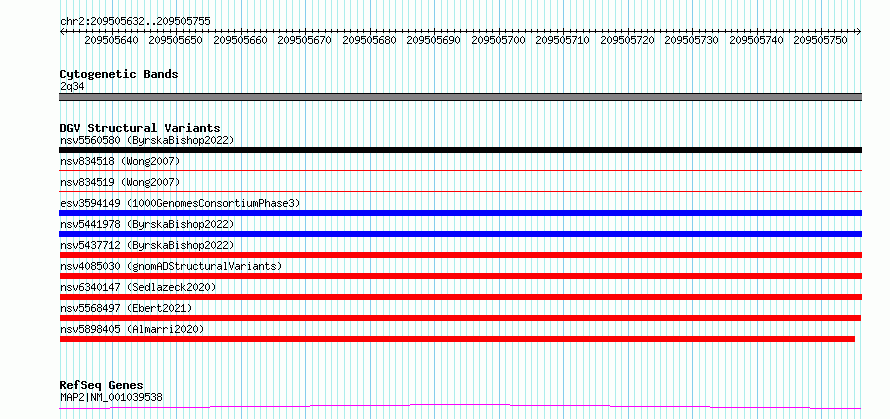The image size is (890, 419).
Task: Click ruler position 209505680
Action: pyautogui.click(x=370, y=40)
